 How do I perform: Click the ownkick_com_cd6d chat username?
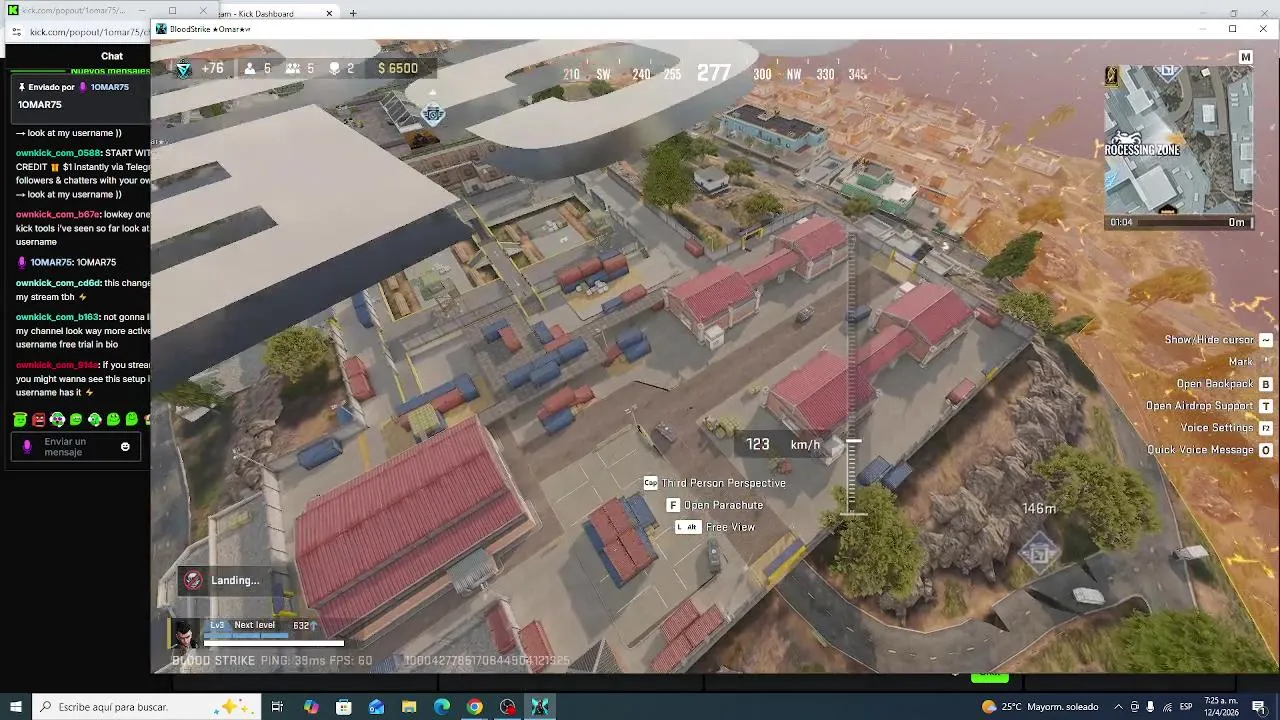click(58, 283)
